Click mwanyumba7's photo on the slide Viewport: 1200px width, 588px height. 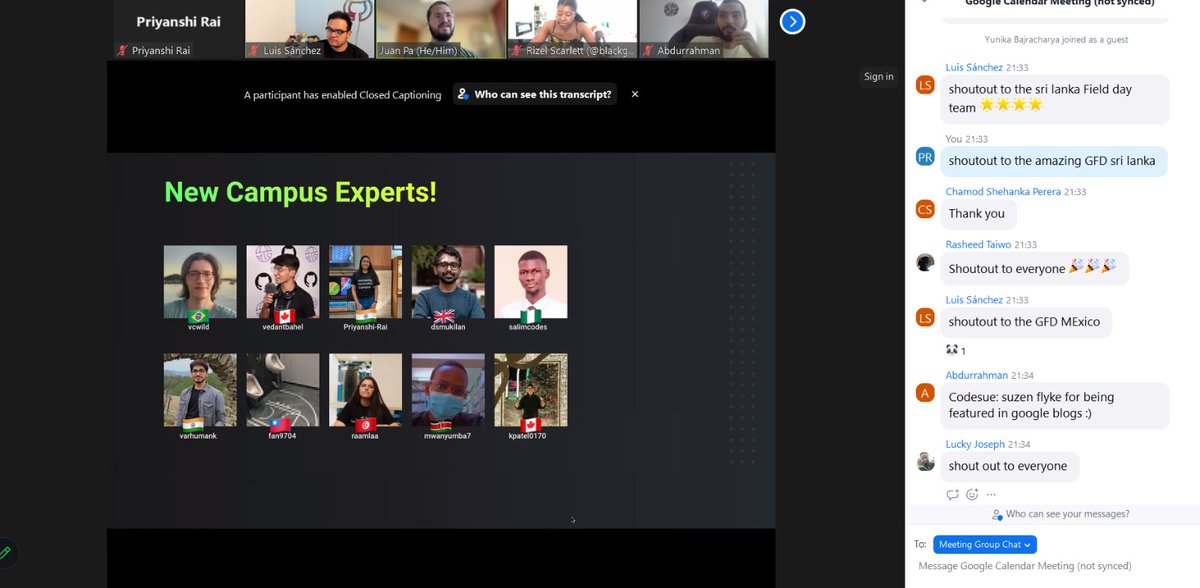click(448, 390)
